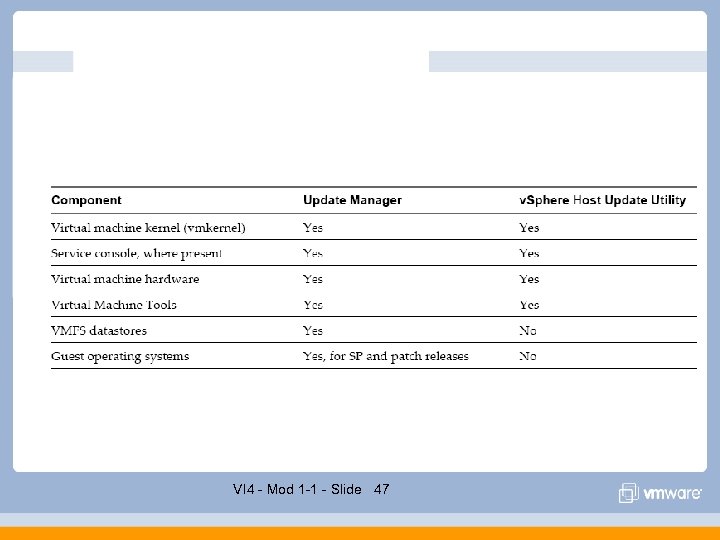Click the 'VI4 - Mod 1-1 - Slide 47' footer
Viewport: 720px width, 540px height.
pos(311,489)
